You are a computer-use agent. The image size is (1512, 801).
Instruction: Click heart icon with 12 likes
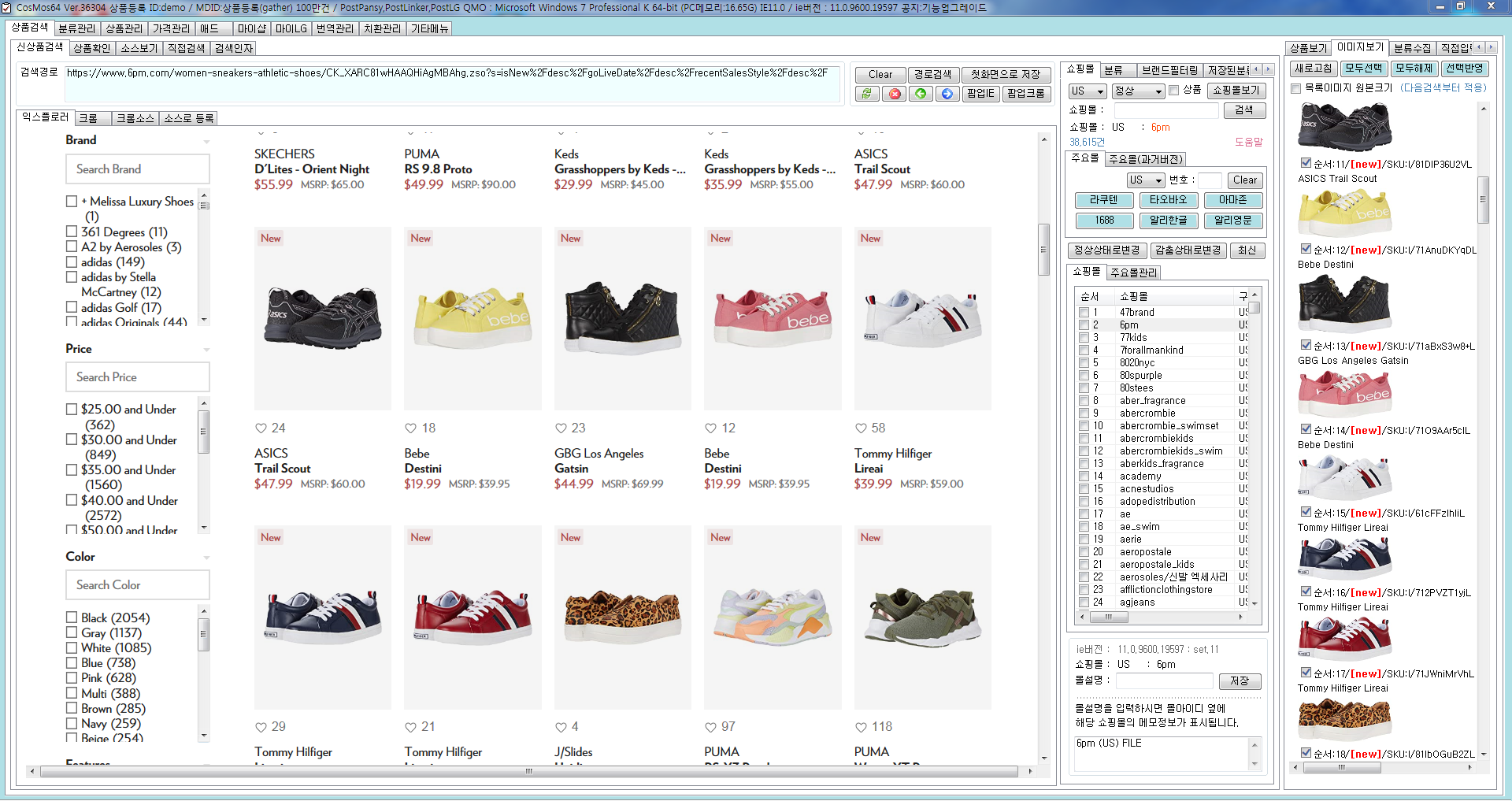pyautogui.click(x=710, y=428)
